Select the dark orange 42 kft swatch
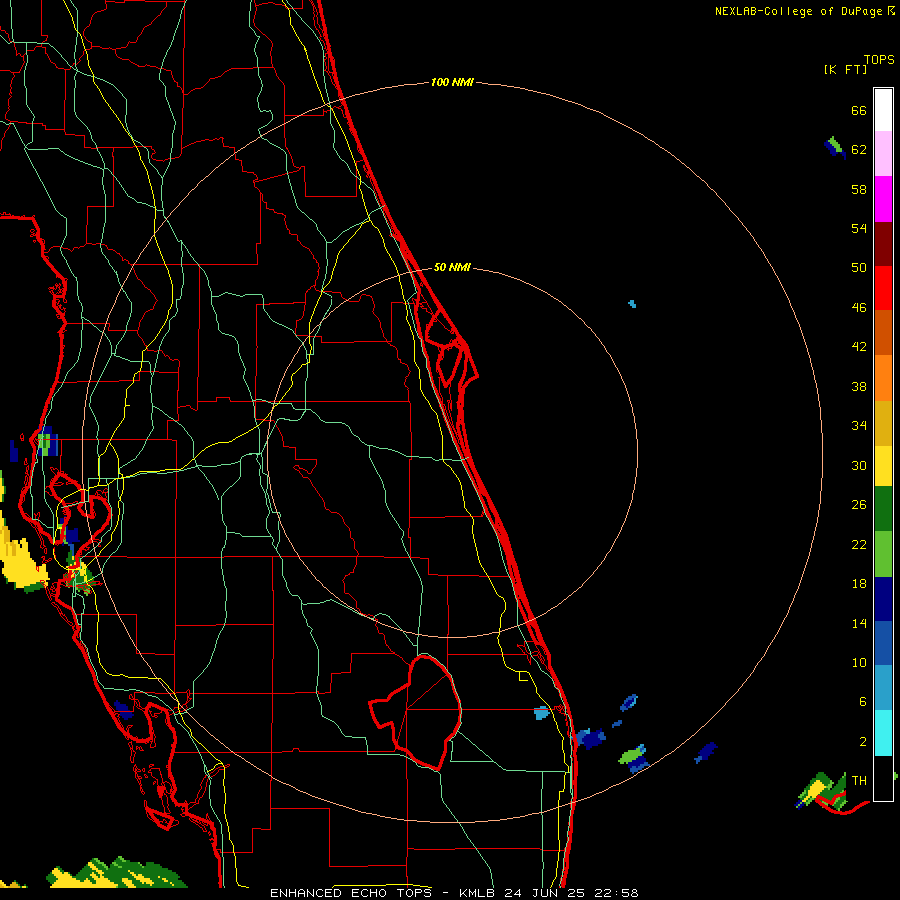Image resolution: width=900 pixels, height=900 pixels. point(883,332)
